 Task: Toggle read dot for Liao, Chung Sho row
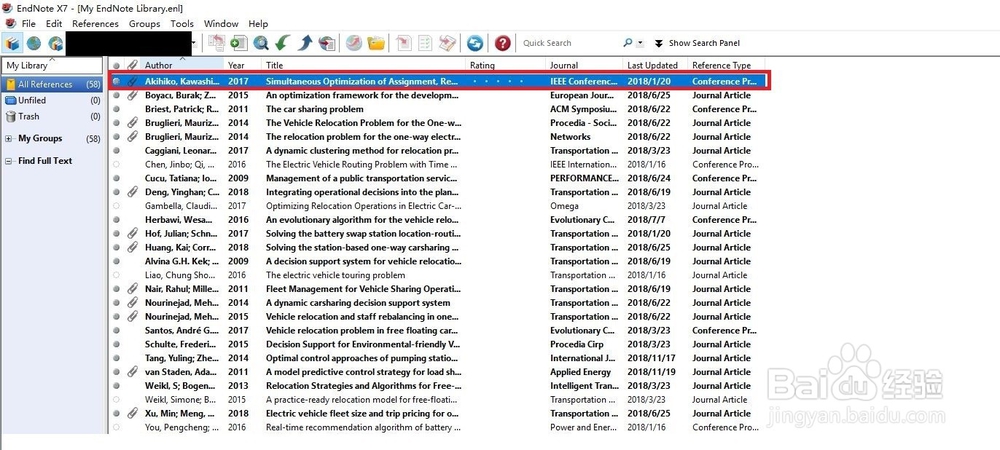point(116,275)
